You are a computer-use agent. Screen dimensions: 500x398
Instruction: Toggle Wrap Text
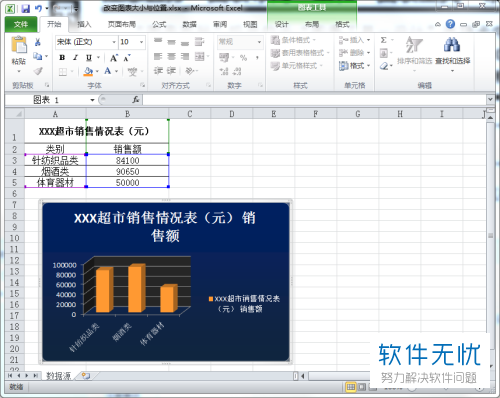point(199,42)
